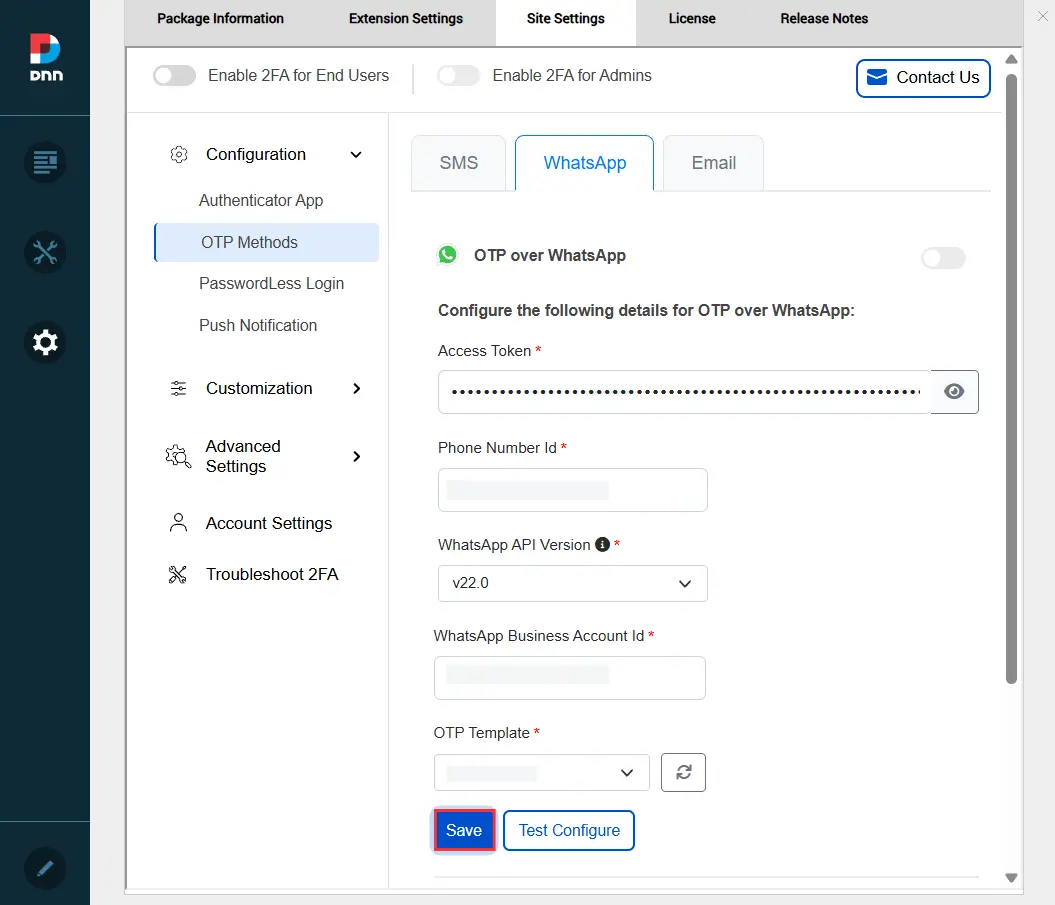1055x905 pixels.
Task: Open the OTP Template dropdown
Action: (x=542, y=772)
